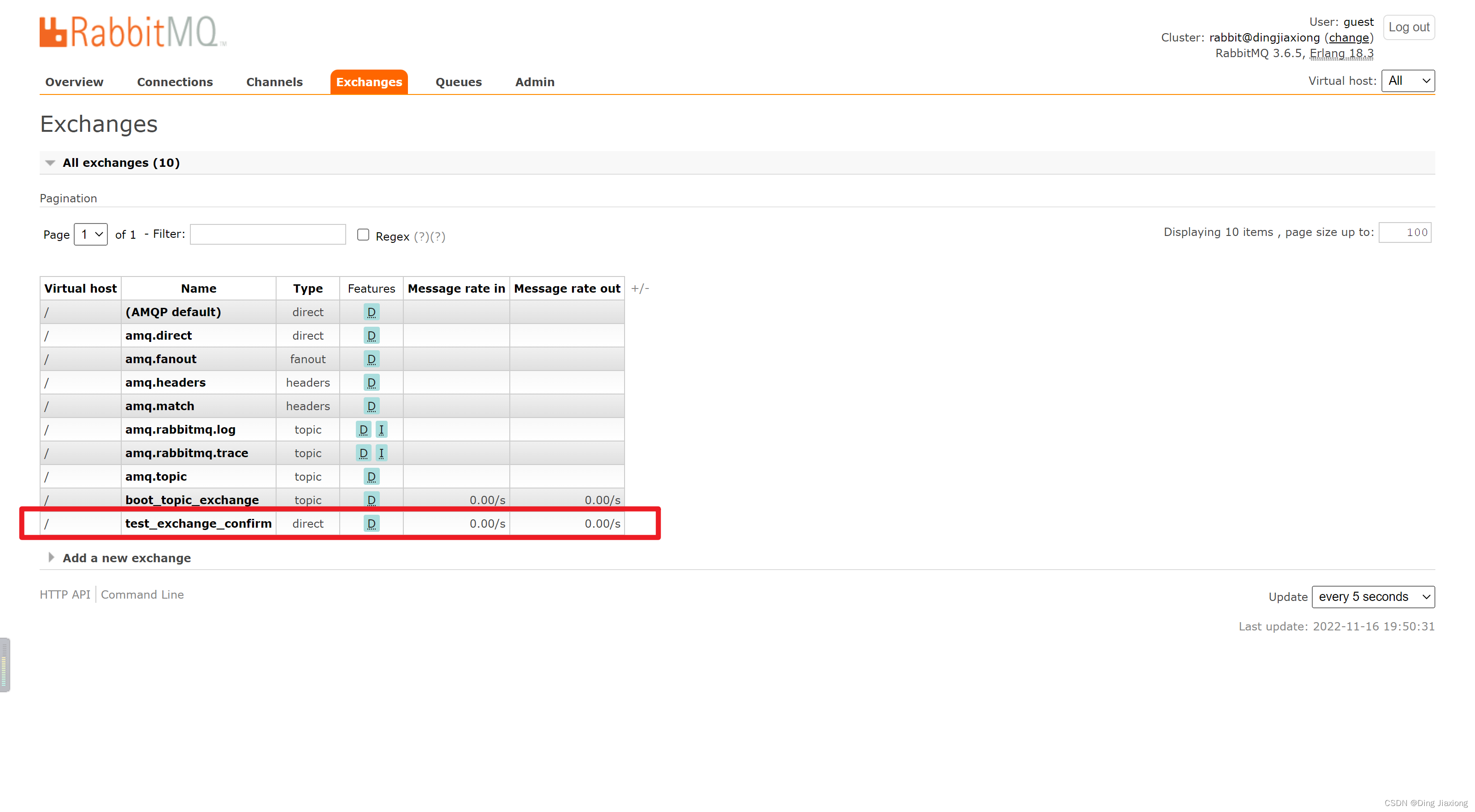The width and height of the screenshot is (1475, 812).
Task: Click the D icon on test_exchange_confirm
Action: pyautogui.click(x=371, y=523)
